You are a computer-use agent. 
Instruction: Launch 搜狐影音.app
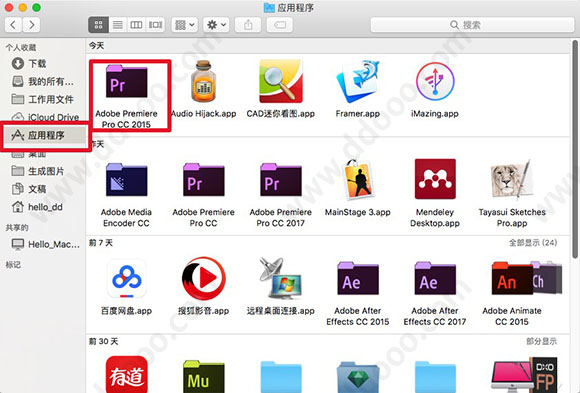(203, 279)
